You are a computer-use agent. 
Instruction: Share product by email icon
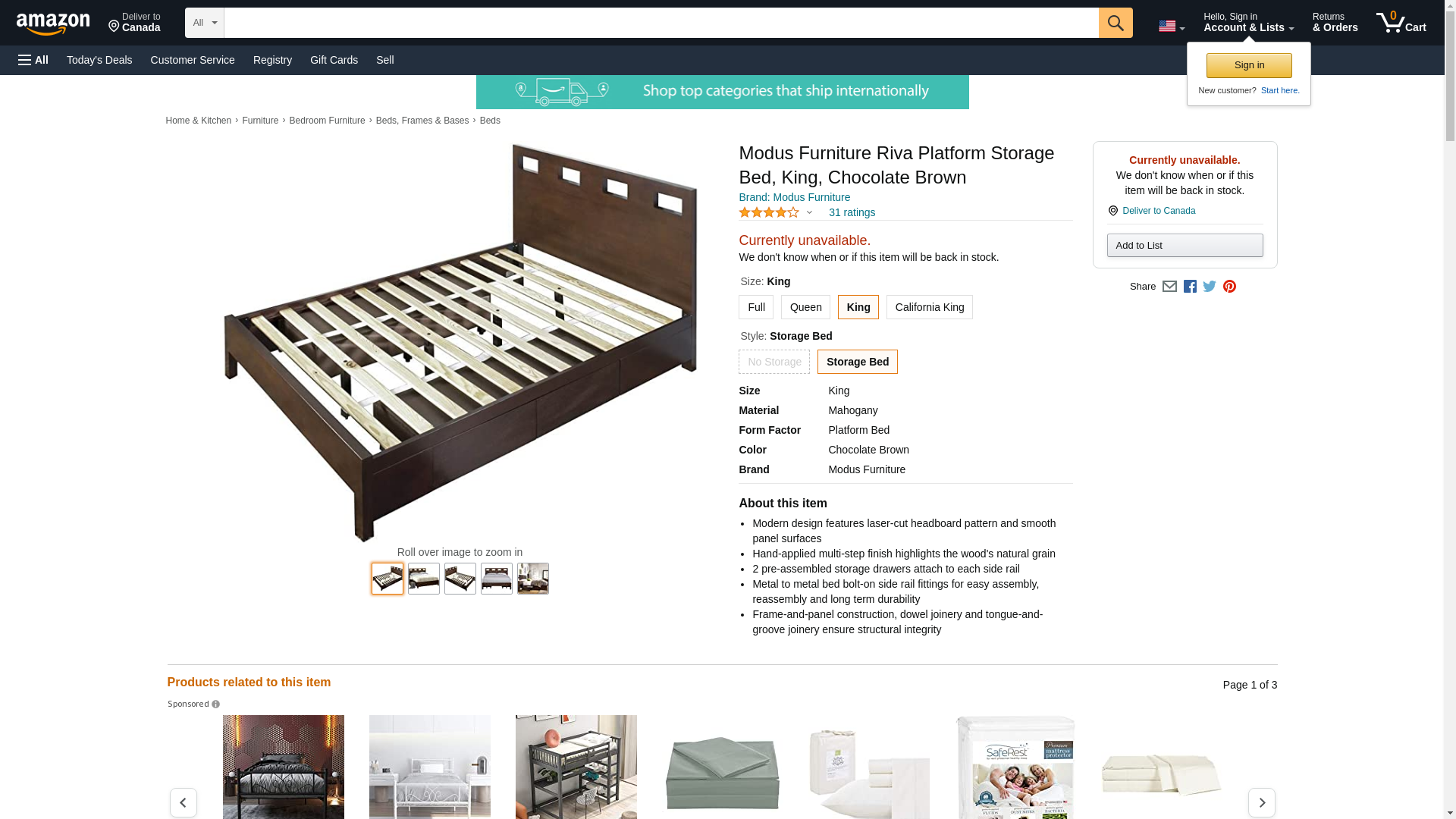1169,287
